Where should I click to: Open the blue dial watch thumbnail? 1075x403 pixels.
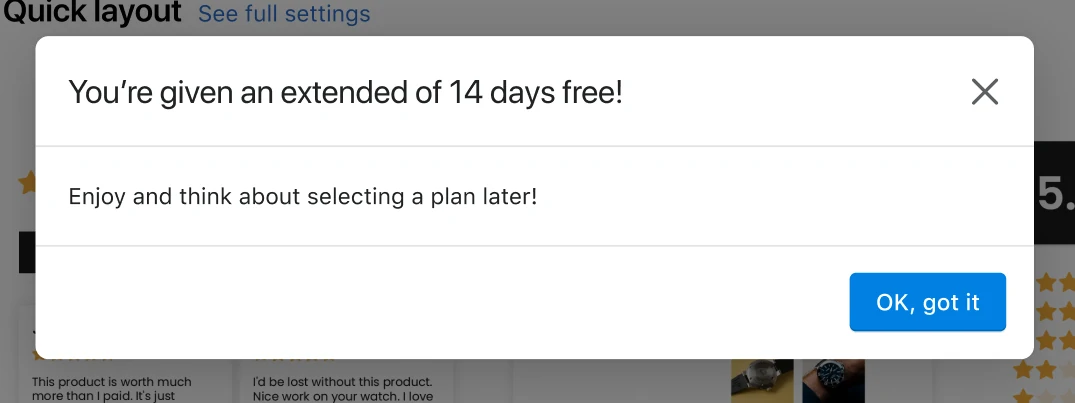[834, 381]
